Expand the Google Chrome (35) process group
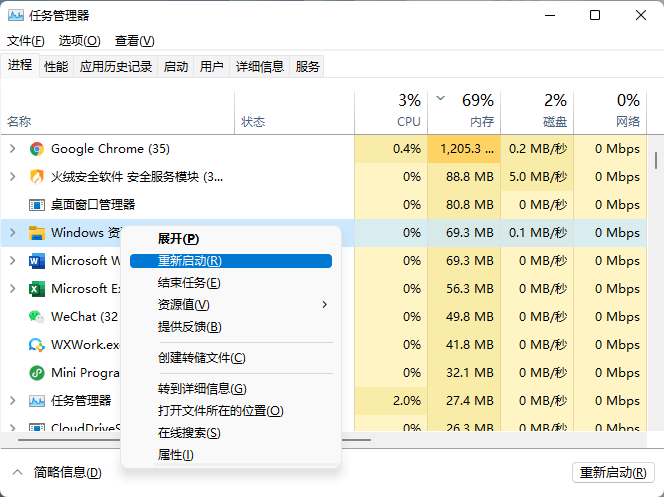 tap(13, 149)
